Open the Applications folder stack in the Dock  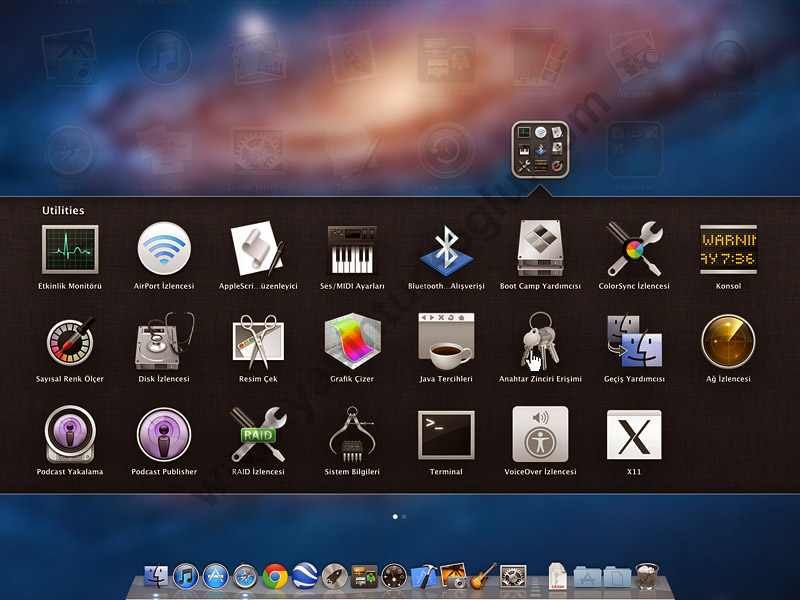pos(587,577)
